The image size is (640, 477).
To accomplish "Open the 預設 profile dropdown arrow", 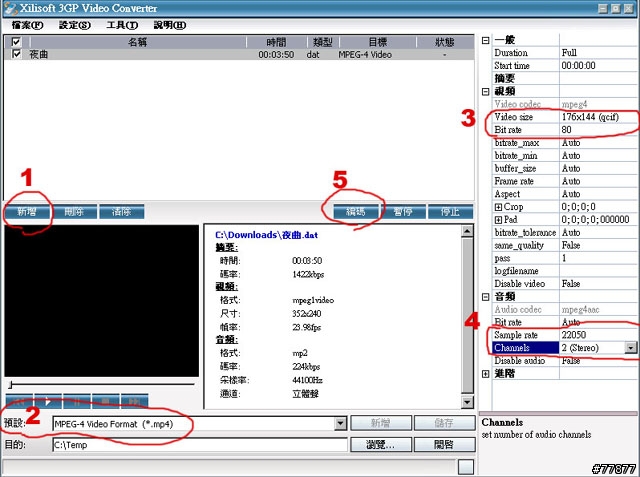I will [x=340, y=424].
